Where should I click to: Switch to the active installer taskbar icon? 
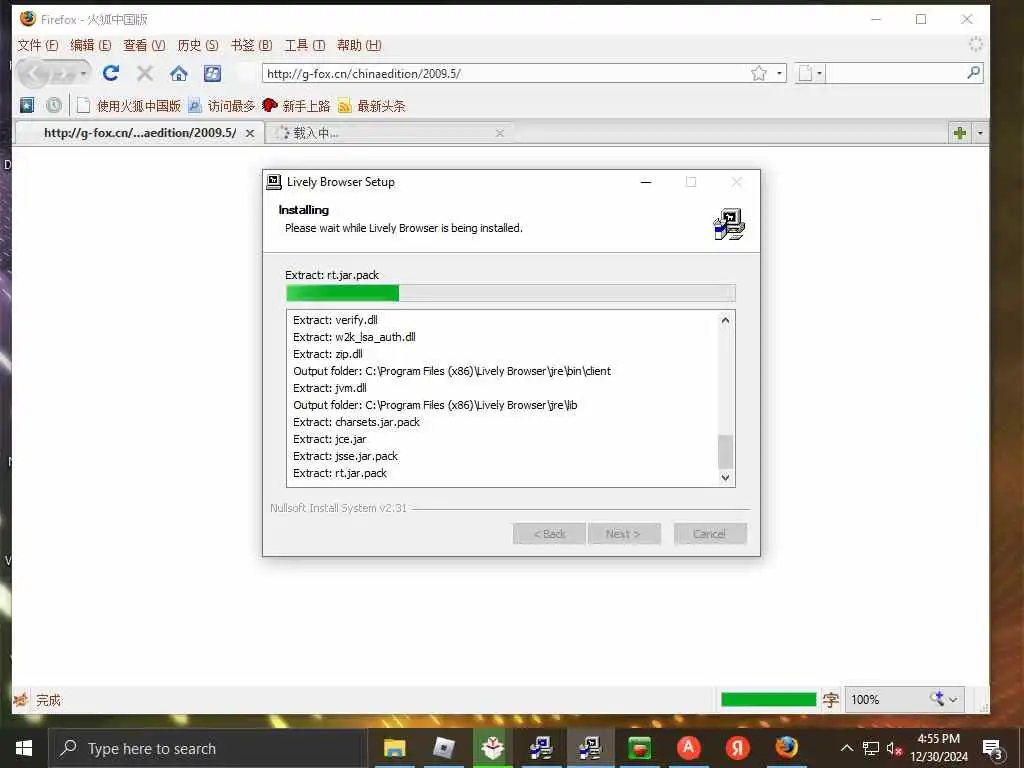coord(590,748)
